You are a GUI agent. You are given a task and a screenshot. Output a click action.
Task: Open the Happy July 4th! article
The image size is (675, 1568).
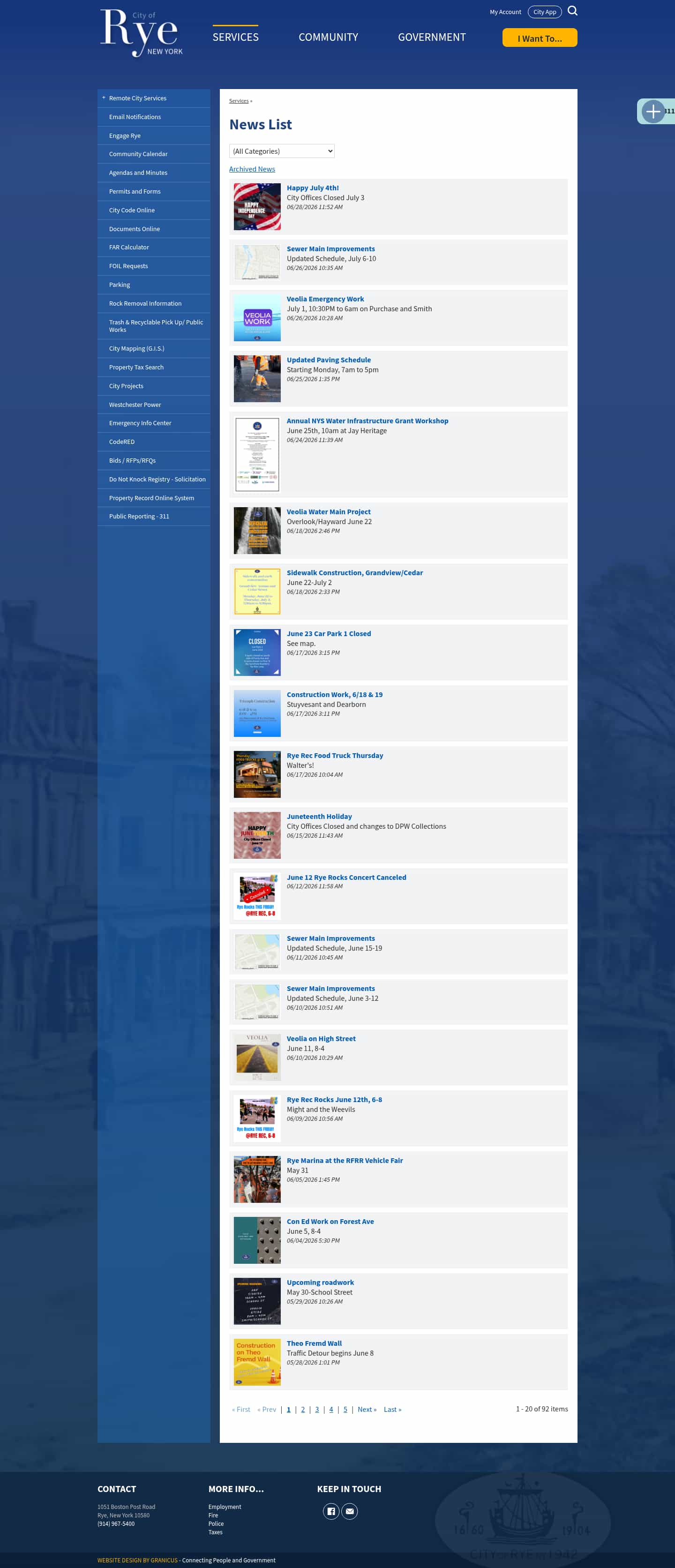point(313,188)
